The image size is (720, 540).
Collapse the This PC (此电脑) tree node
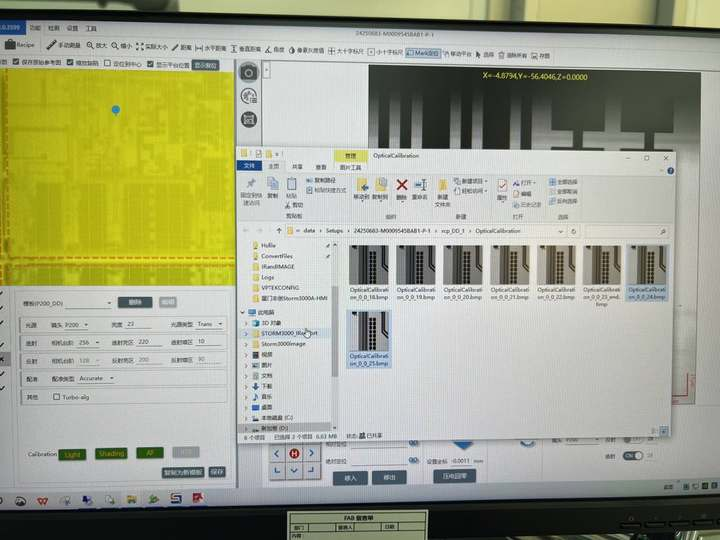point(243,312)
